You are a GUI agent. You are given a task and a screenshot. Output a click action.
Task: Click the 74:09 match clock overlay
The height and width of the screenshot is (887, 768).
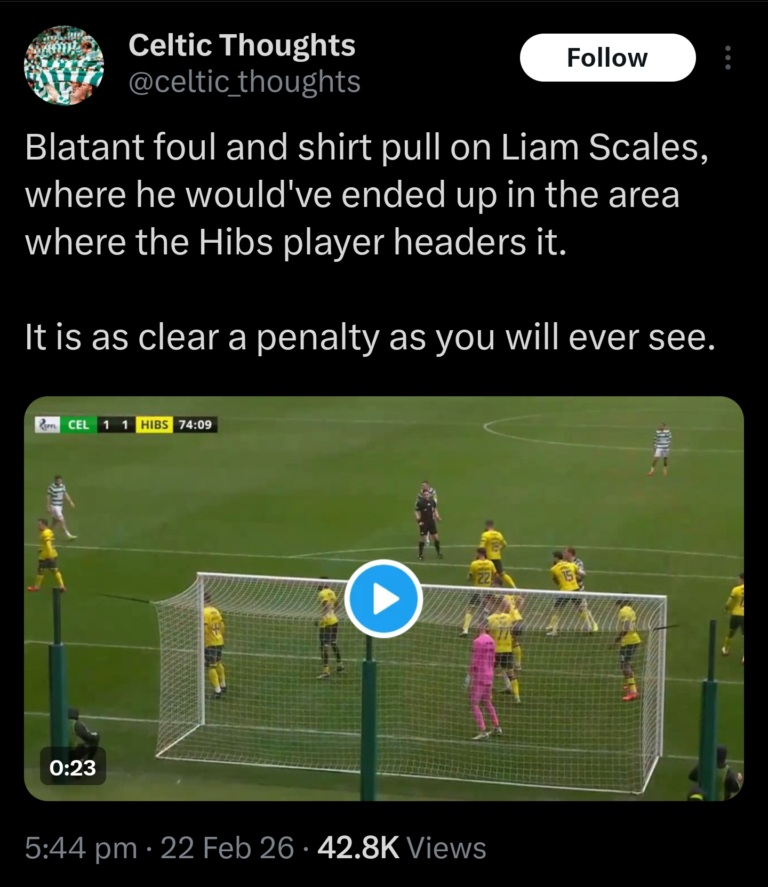click(x=195, y=424)
